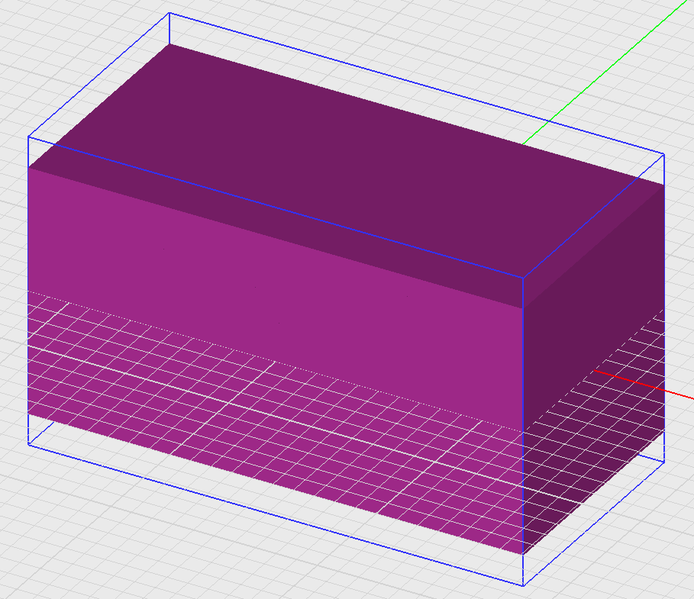The width and height of the screenshot is (694, 599).
Task: Click the box's bottom front vertex
Action: (523, 554)
